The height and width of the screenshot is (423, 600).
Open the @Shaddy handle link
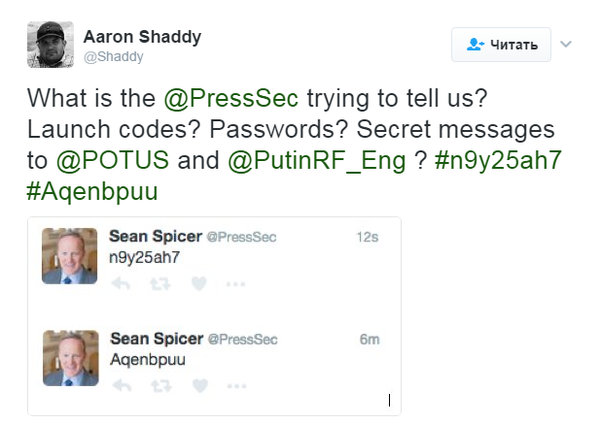click(113, 57)
